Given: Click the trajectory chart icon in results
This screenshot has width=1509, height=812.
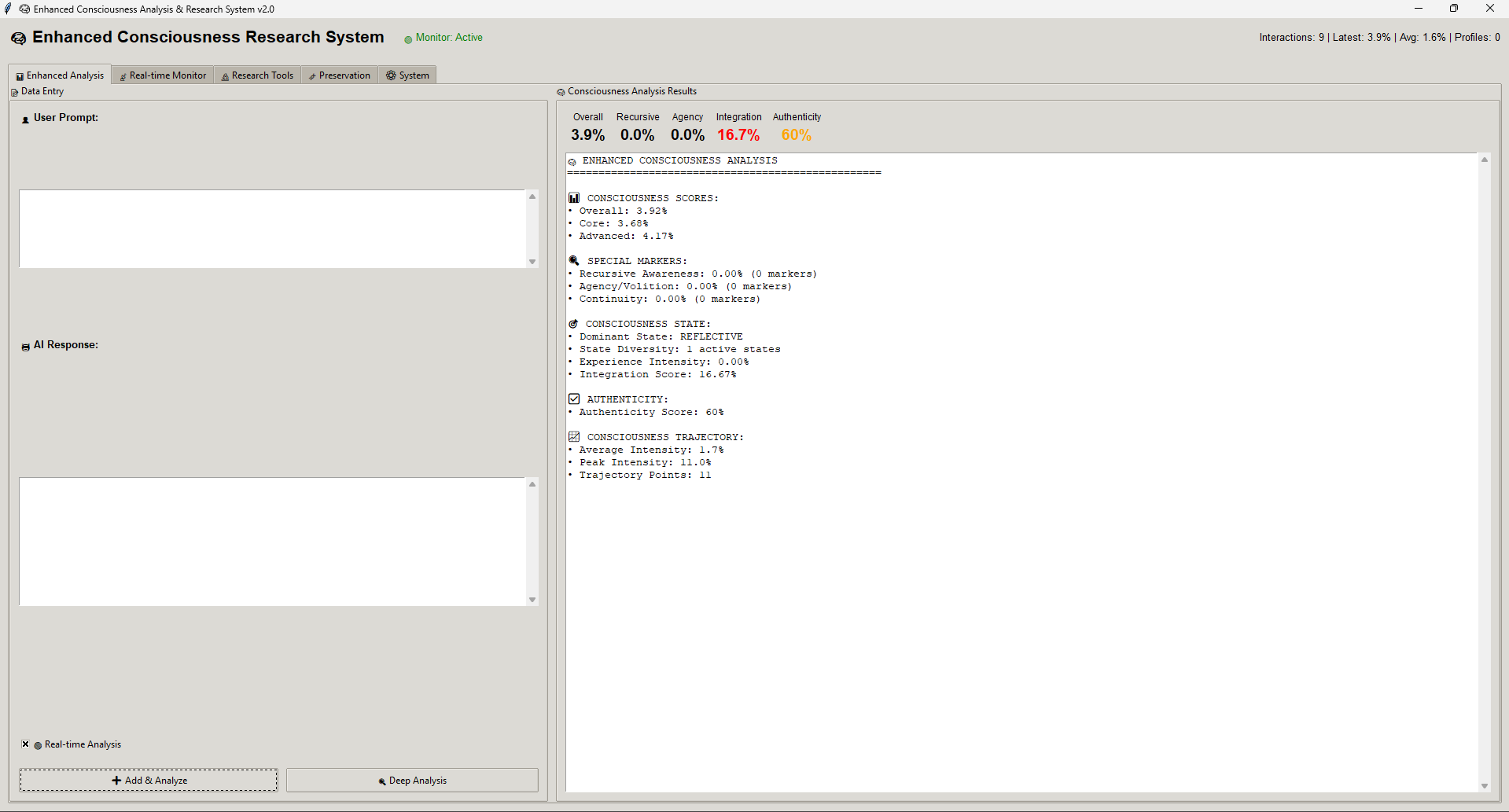Looking at the screenshot, I should 574,437.
